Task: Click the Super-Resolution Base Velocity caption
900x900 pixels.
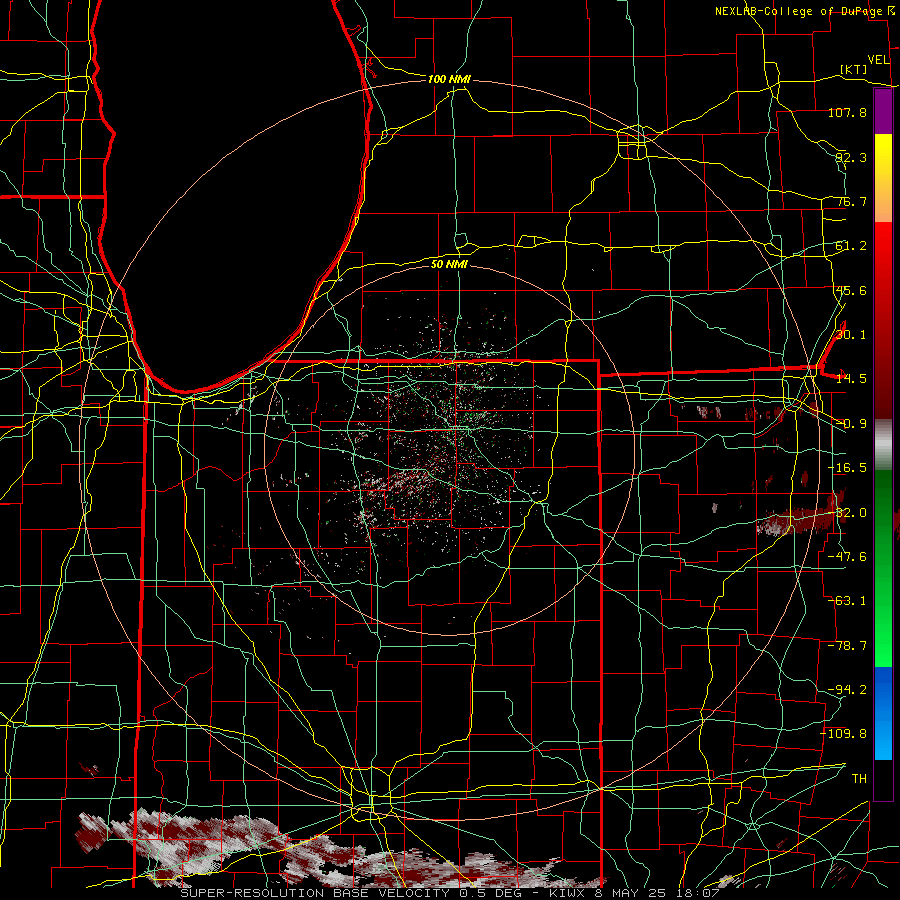Action: pyautogui.click(x=449, y=893)
